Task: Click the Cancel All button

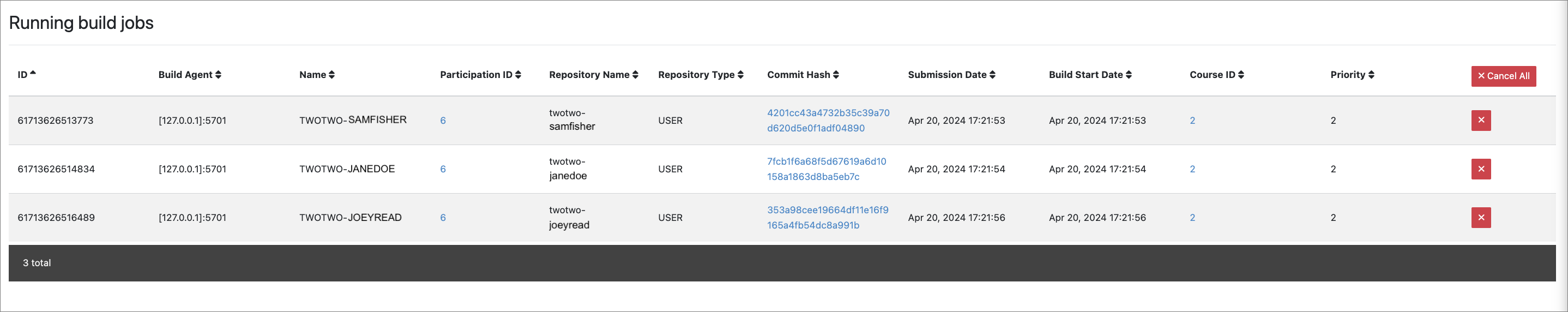Action: [1503, 76]
